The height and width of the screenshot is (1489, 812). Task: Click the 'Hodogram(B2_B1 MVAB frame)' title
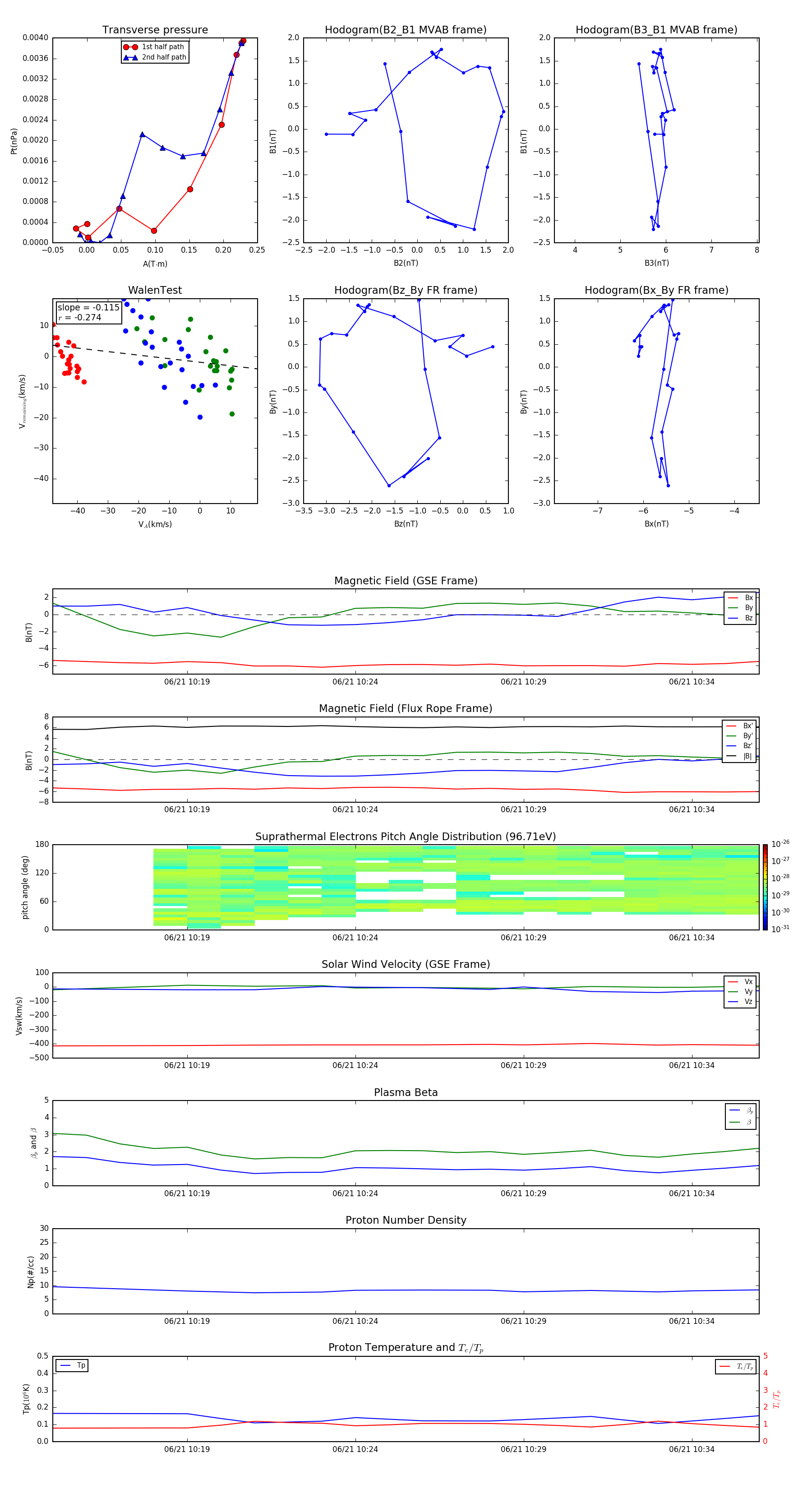pos(406,29)
